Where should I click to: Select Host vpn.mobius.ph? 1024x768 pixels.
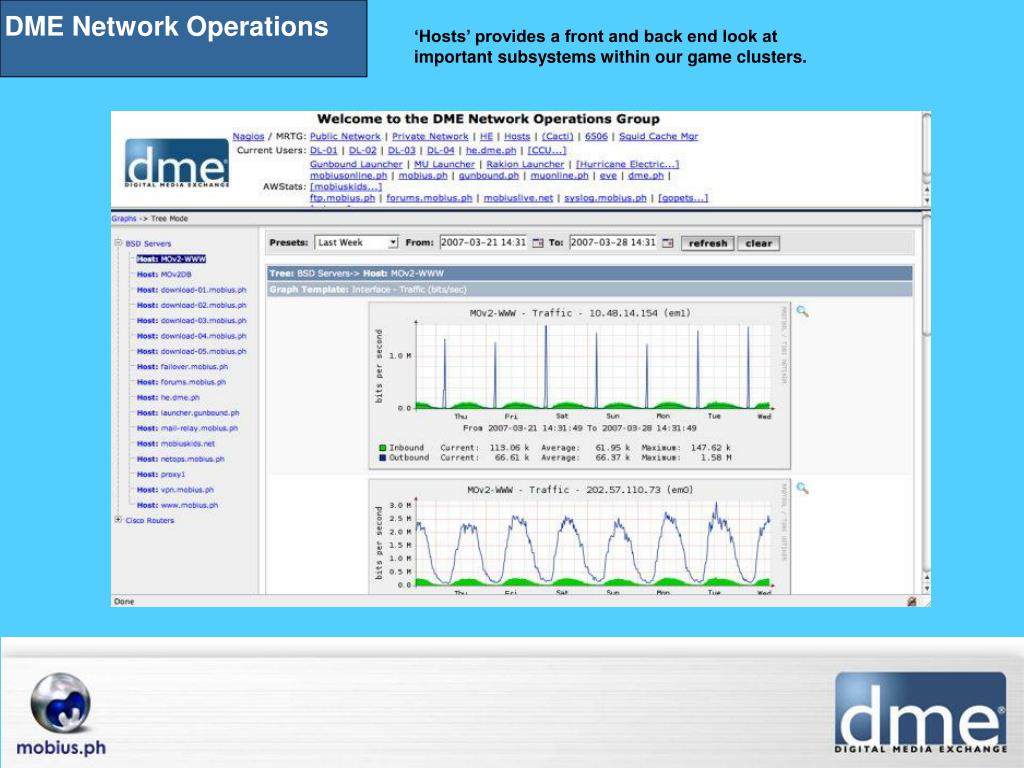tap(175, 490)
